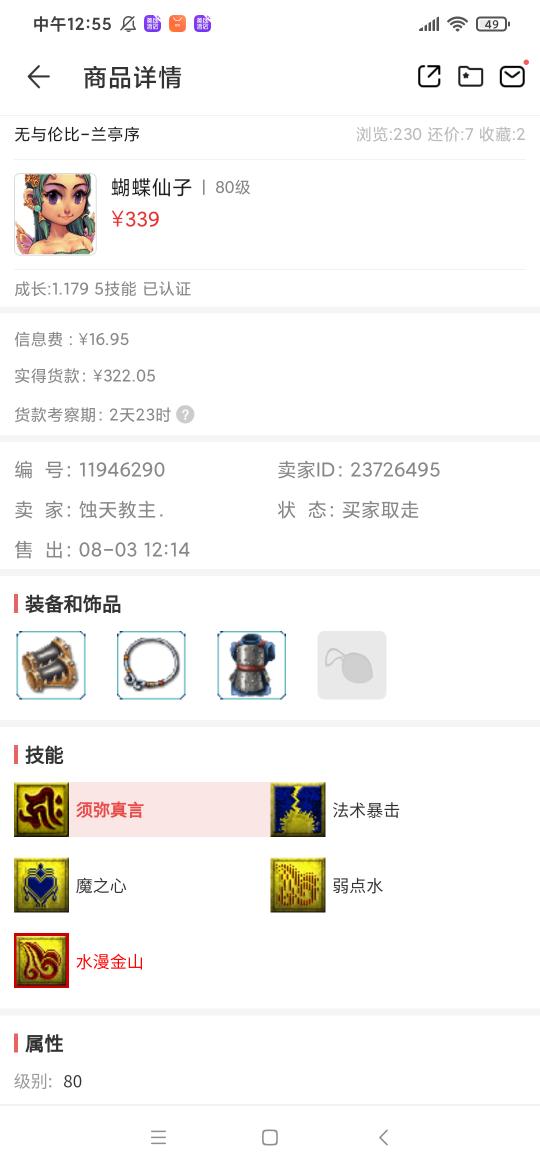The width and height of the screenshot is (540, 1170).
Task: Tap the 水漫金山 skill icon
Action: 42,960
